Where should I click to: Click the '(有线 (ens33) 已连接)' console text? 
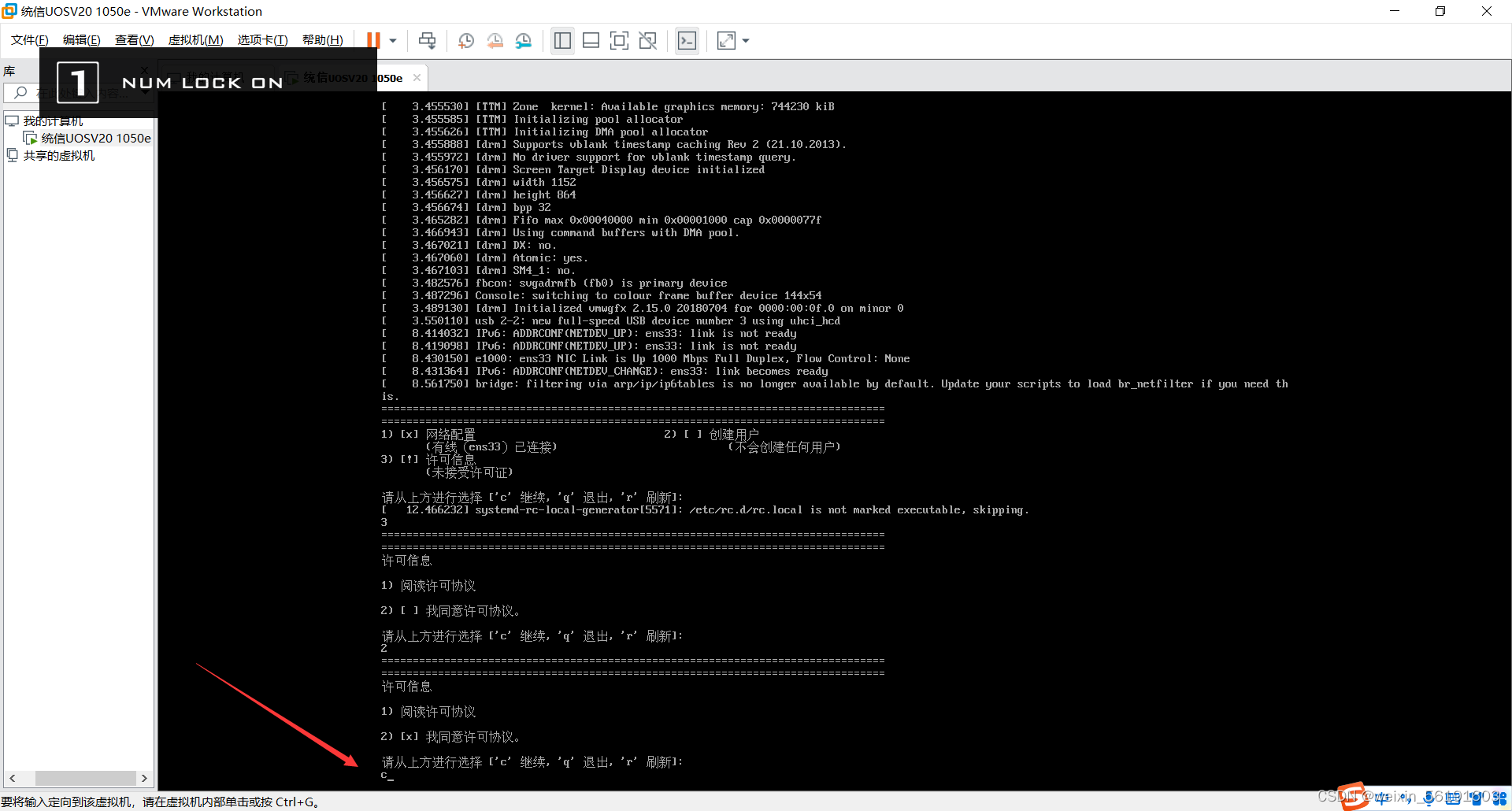tap(491, 446)
